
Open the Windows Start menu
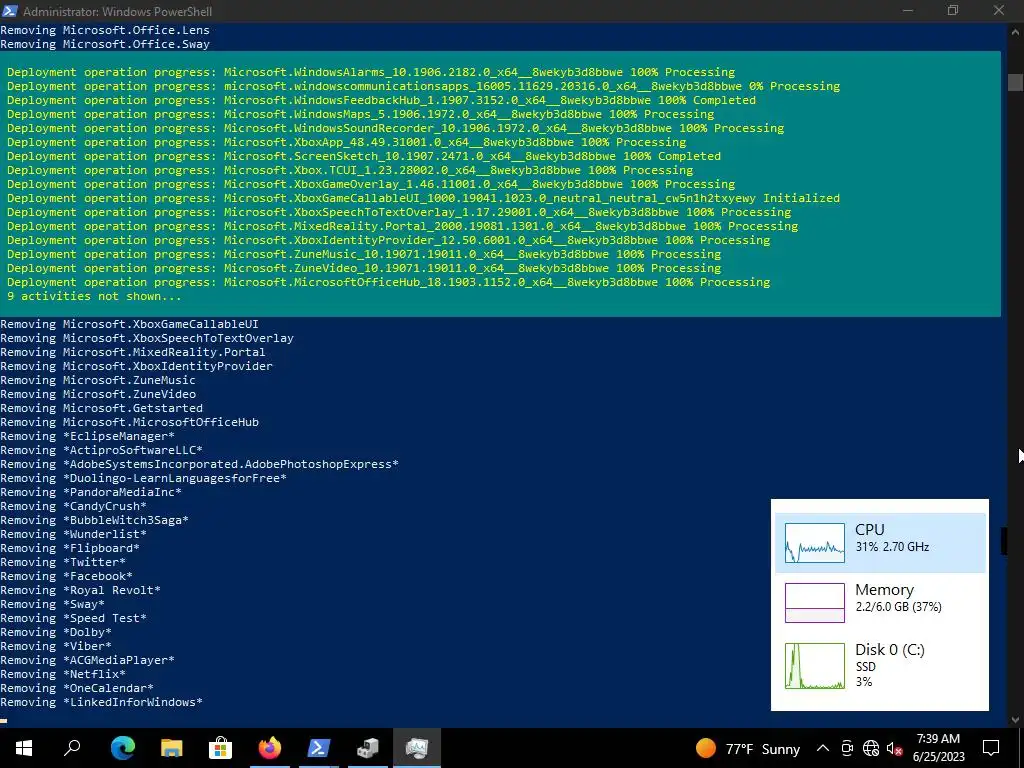pyautogui.click(x=24, y=748)
